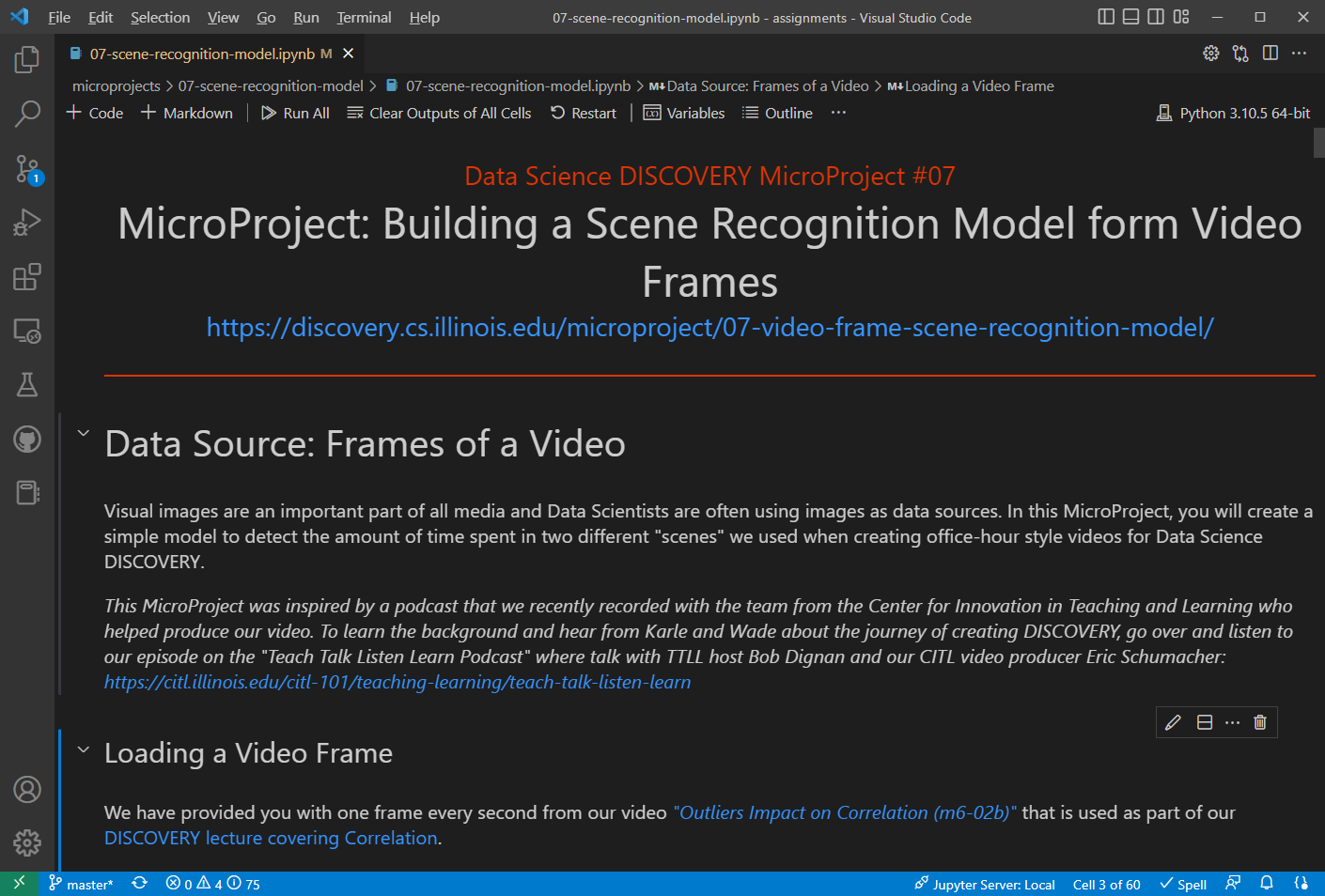This screenshot has width=1325, height=896.
Task: Open the Extensions view
Action: tap(27, 277)
